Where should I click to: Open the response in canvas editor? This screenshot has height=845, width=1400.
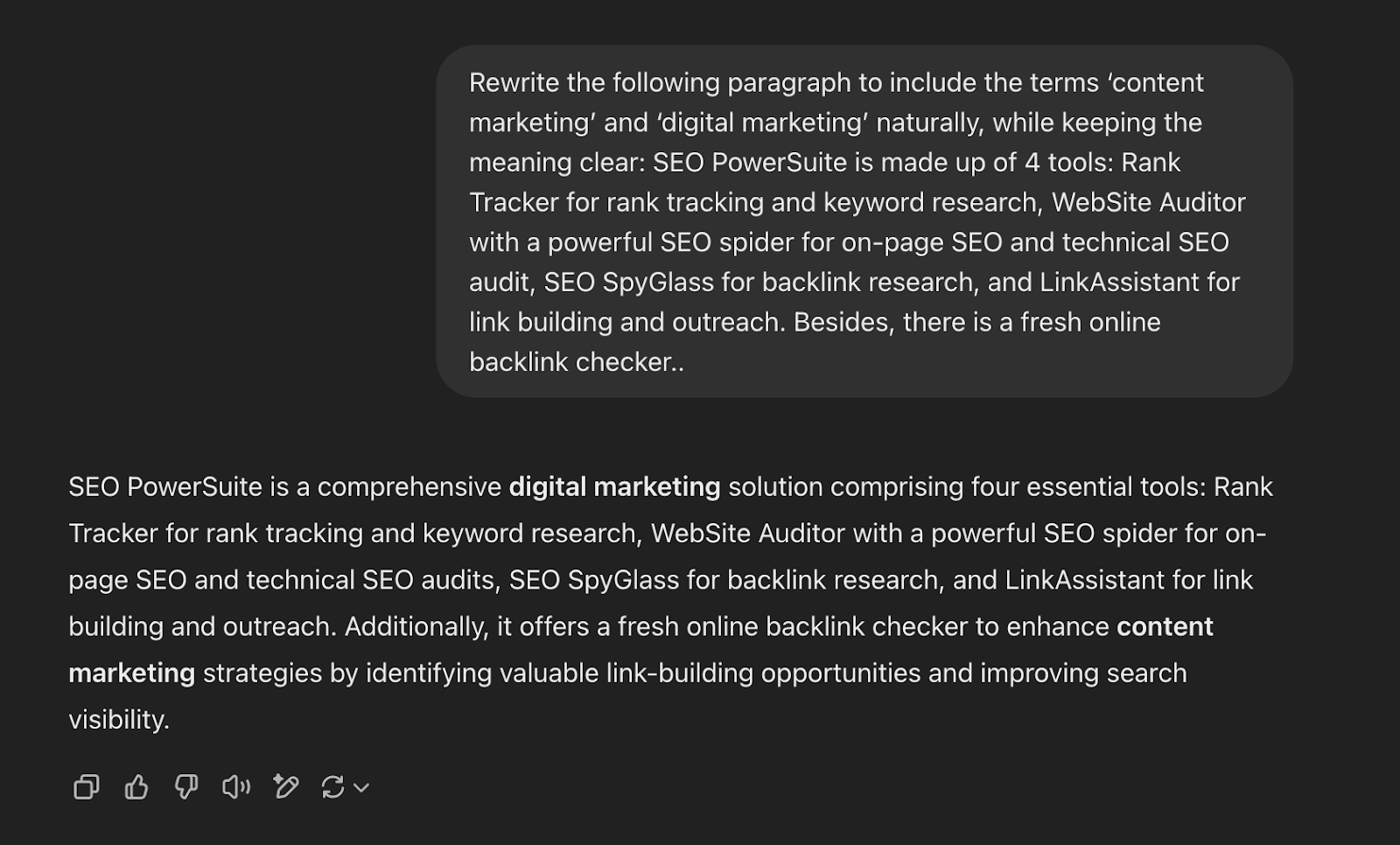285,787
